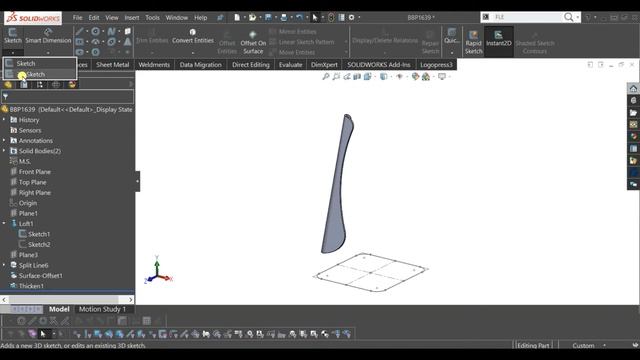The width and height of the screenshot is (640, 360).
Task: Open the Apply Scene icon
Action: (x=426, y=76)
